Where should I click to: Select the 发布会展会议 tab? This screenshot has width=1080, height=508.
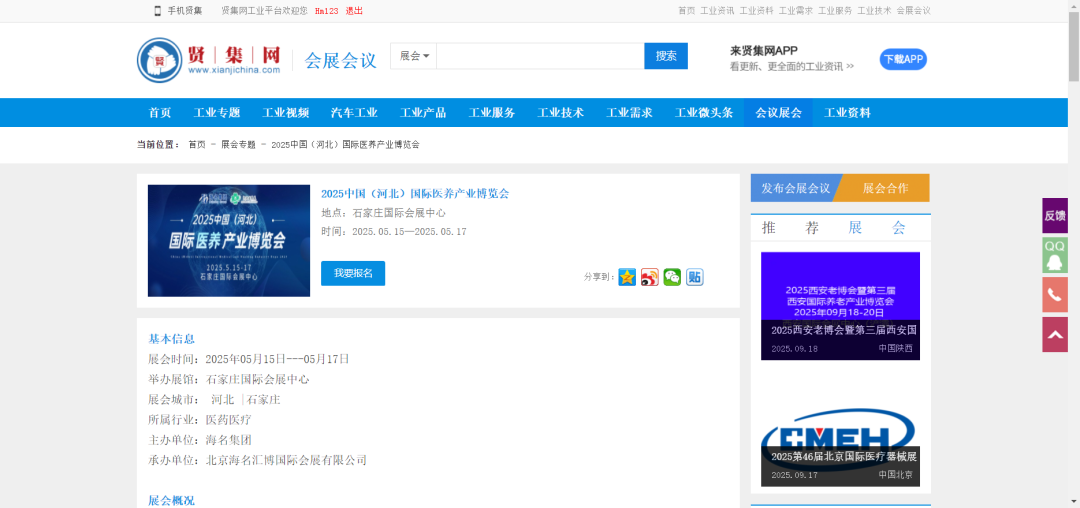(x=795, y=188)
